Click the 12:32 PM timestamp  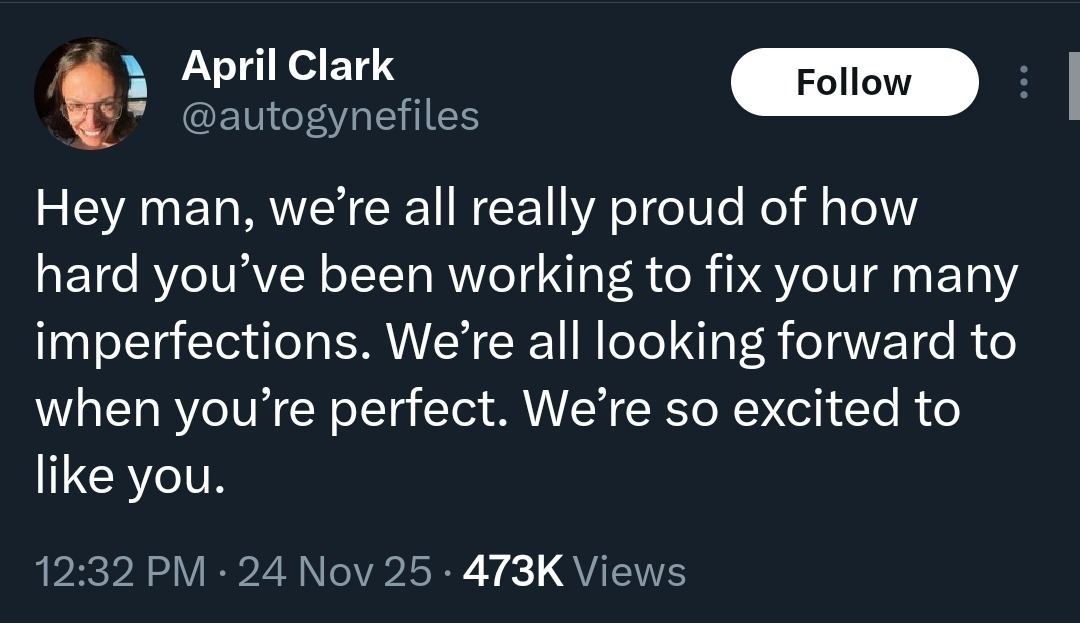point(118,572)
